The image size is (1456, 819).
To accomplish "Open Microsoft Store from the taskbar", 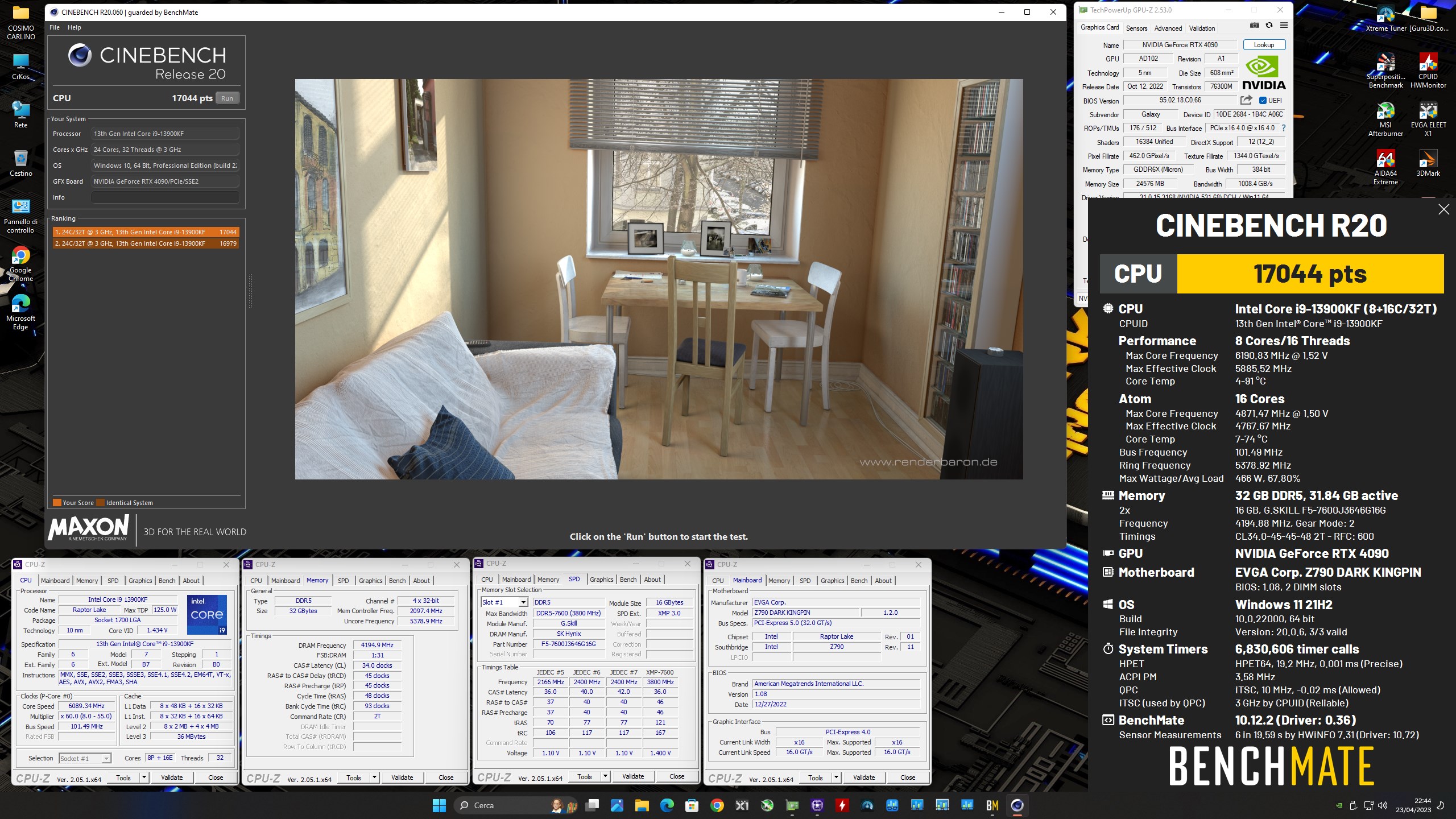I will (692, 805).
